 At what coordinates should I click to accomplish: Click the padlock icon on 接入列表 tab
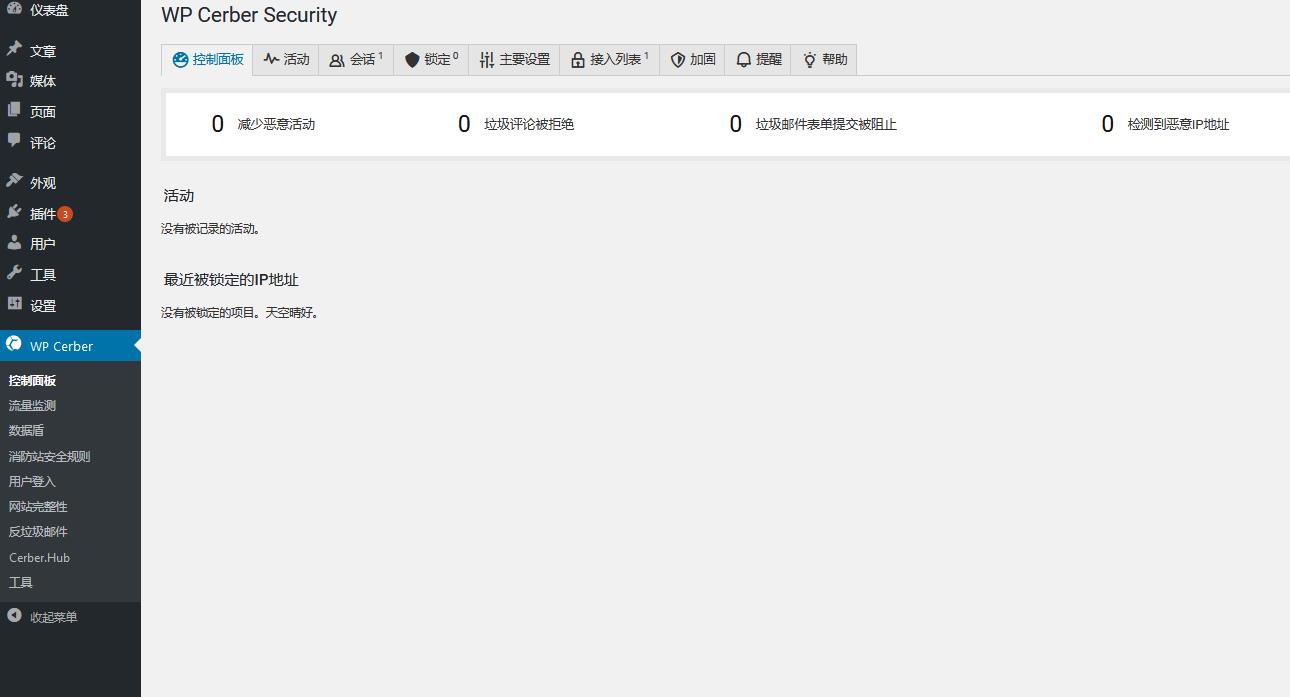[577, 60]
